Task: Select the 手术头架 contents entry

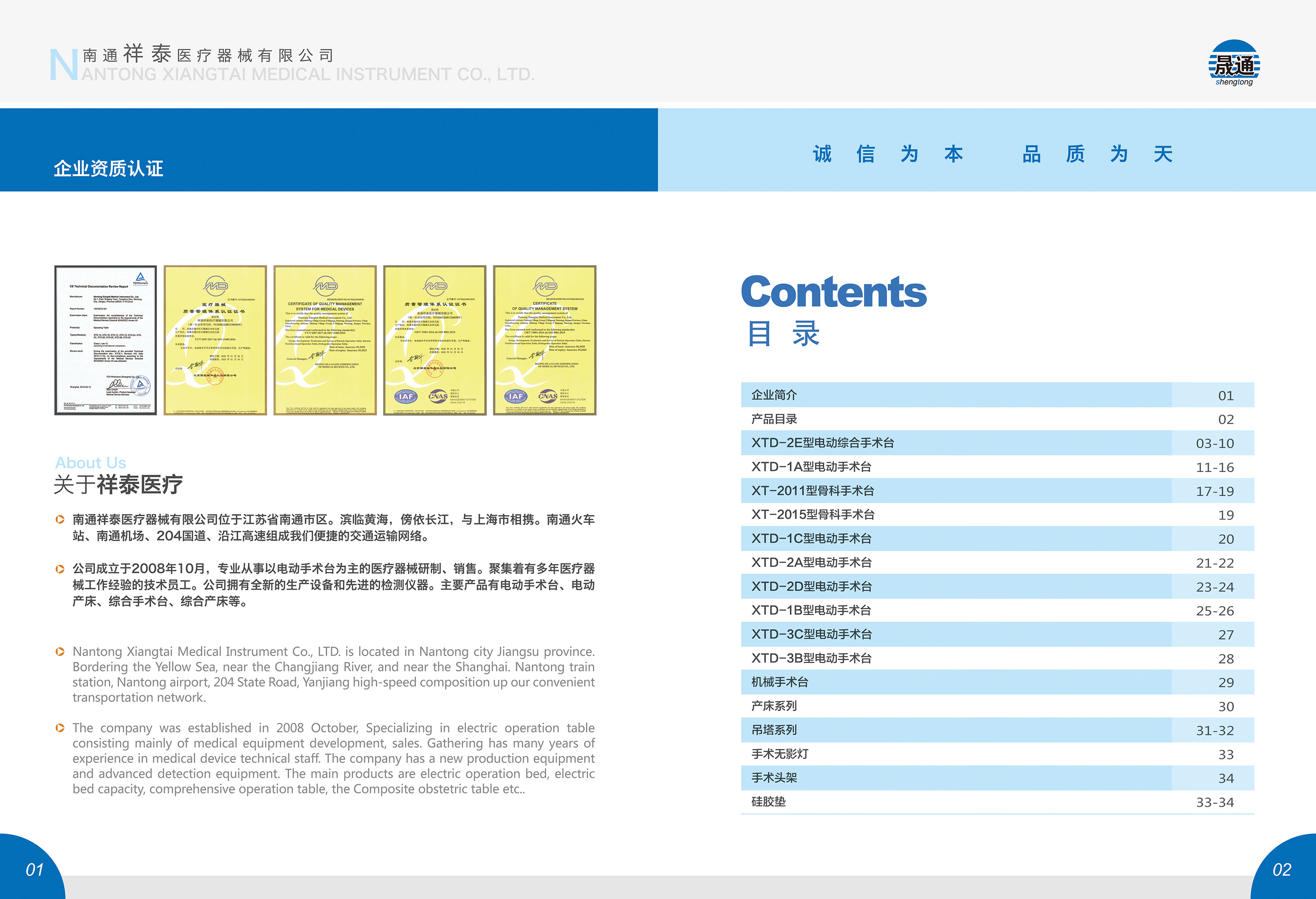Action: (x=997, y=778)
